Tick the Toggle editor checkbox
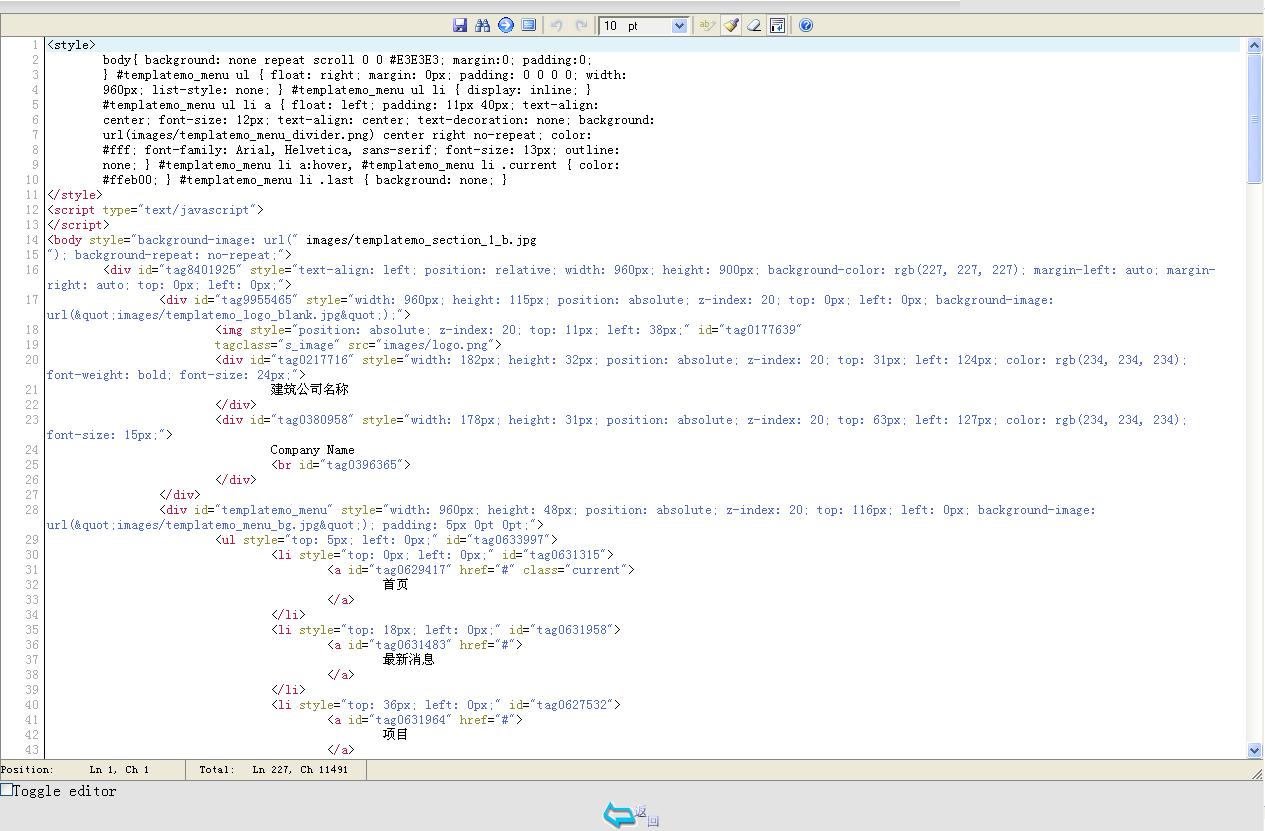The width and height of the screenshot is (1265, 831). [x=7, y=790]
